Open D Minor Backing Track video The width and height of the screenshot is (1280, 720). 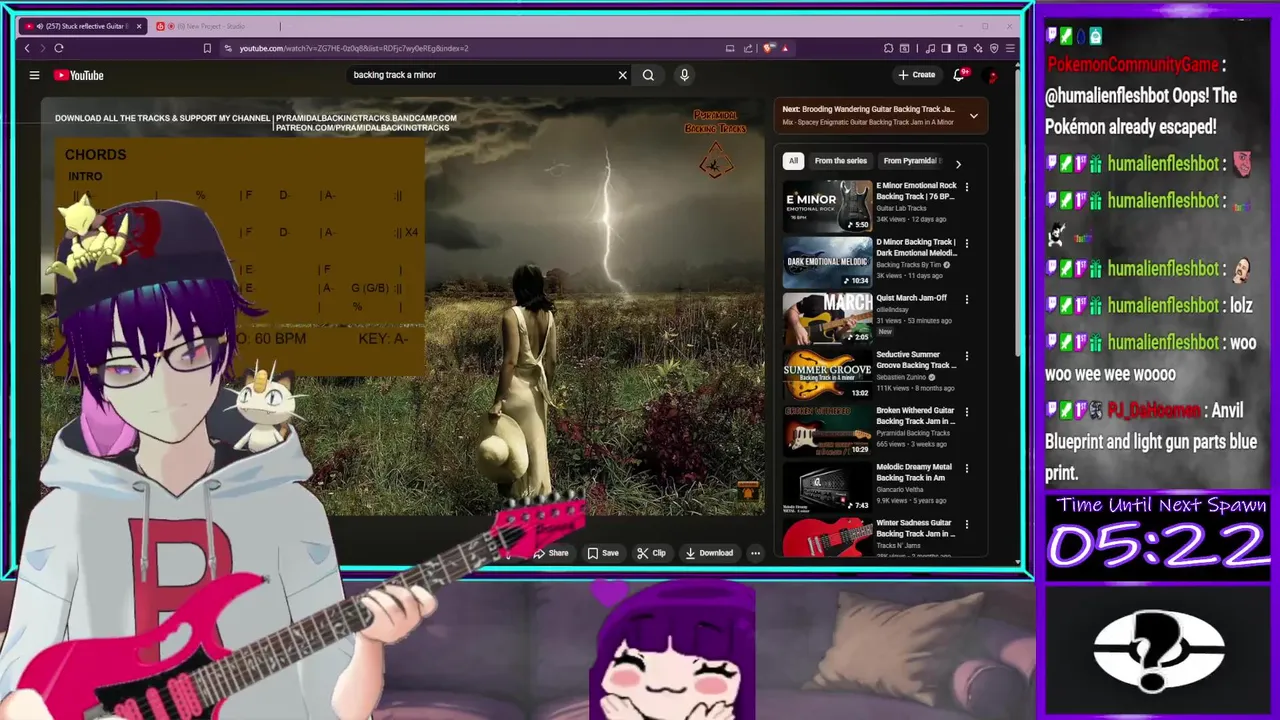(916, 247)
